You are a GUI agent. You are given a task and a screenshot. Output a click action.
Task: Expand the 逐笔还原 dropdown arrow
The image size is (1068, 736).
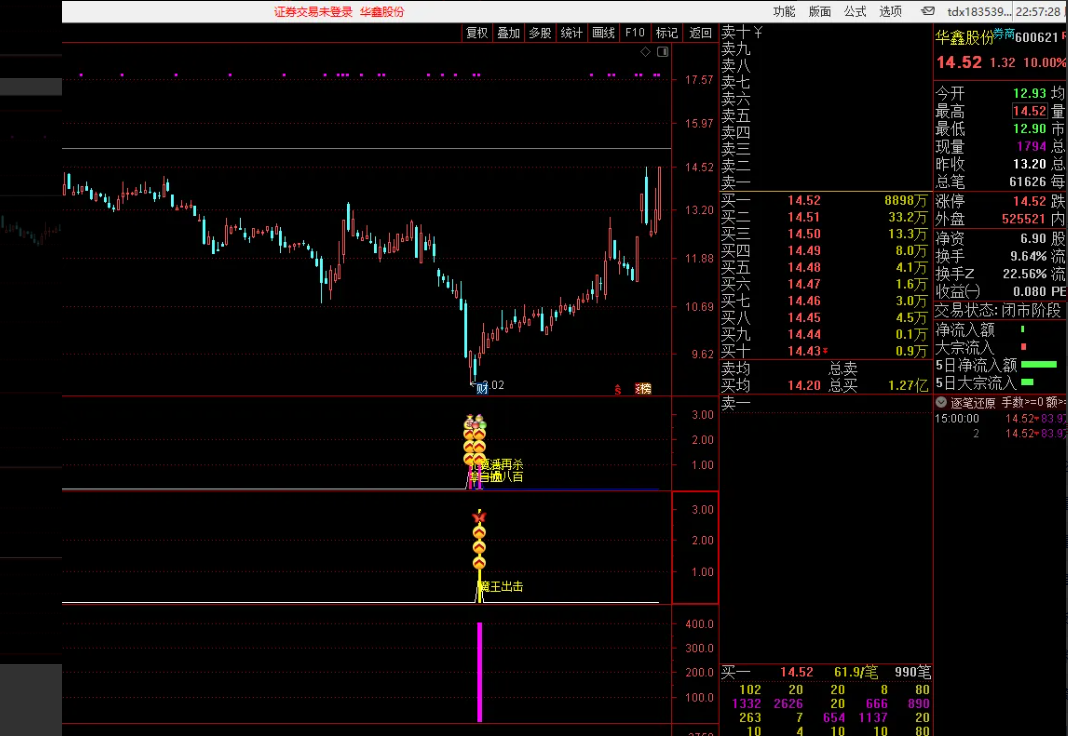pos(941,402)
